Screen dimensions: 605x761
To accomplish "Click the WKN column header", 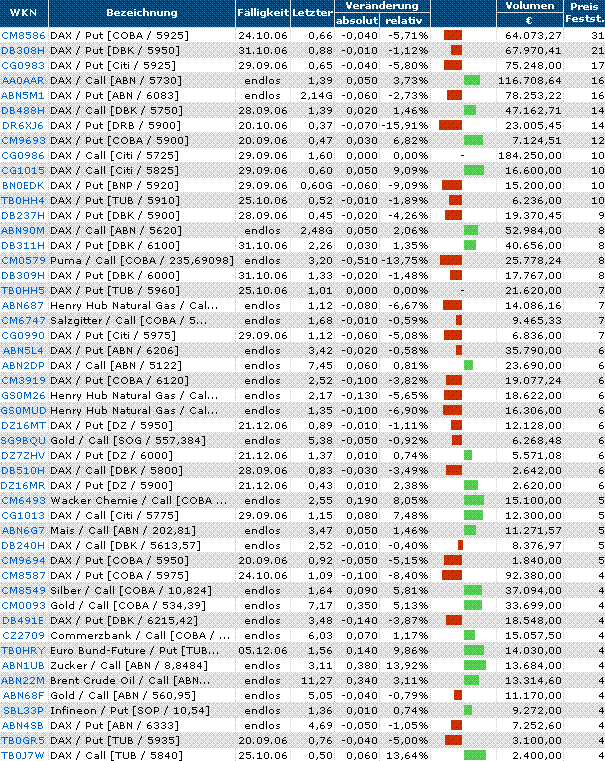I will (24, 13).
